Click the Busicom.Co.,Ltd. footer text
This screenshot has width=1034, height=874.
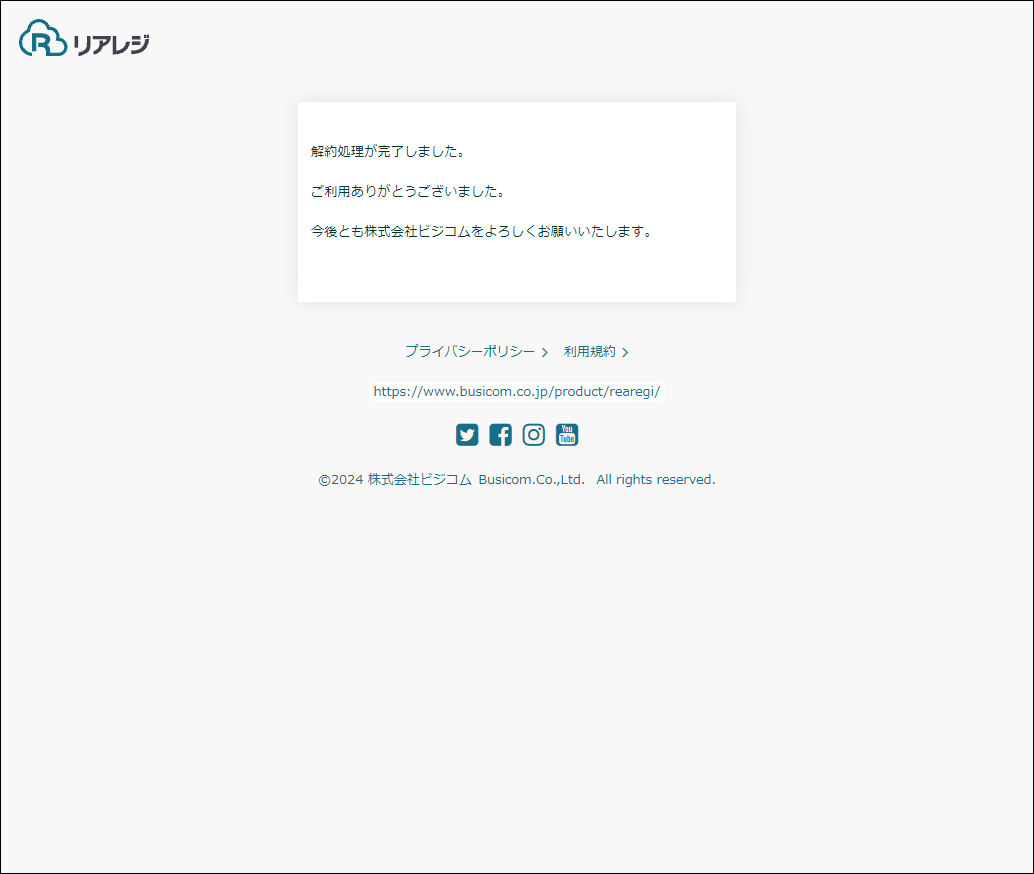532,480
